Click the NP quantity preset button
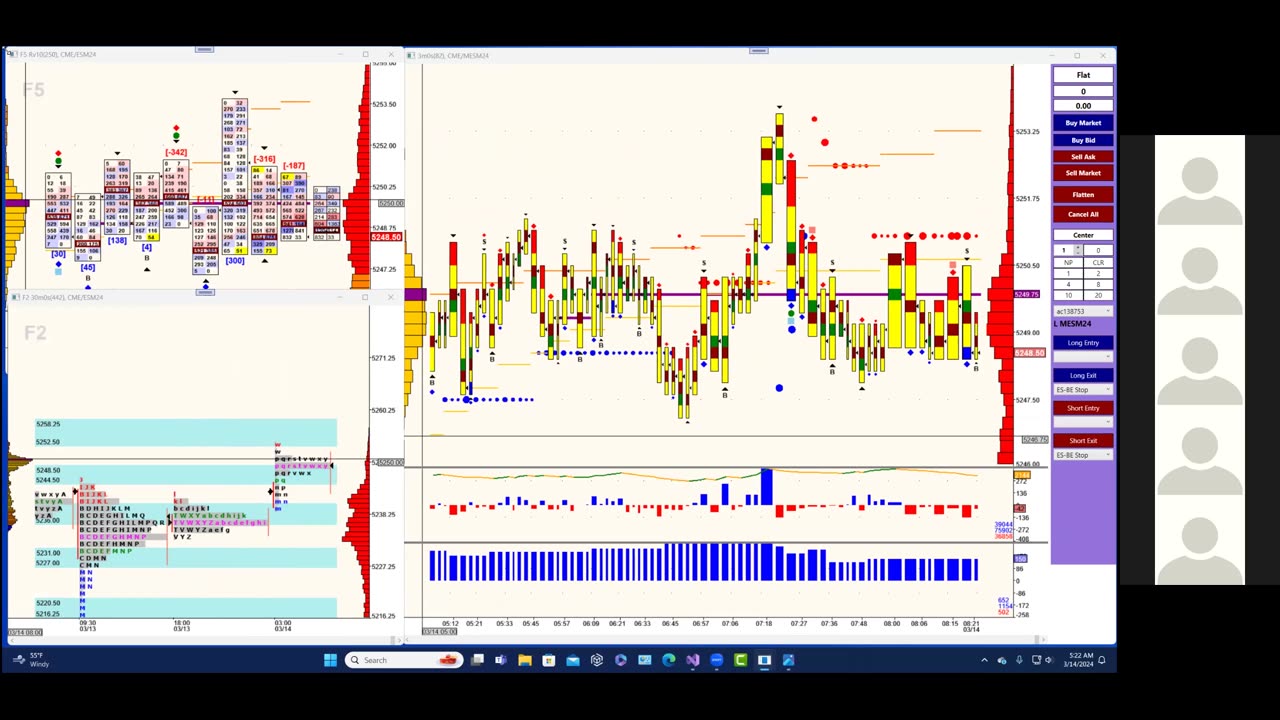 tap(1068, 262)
